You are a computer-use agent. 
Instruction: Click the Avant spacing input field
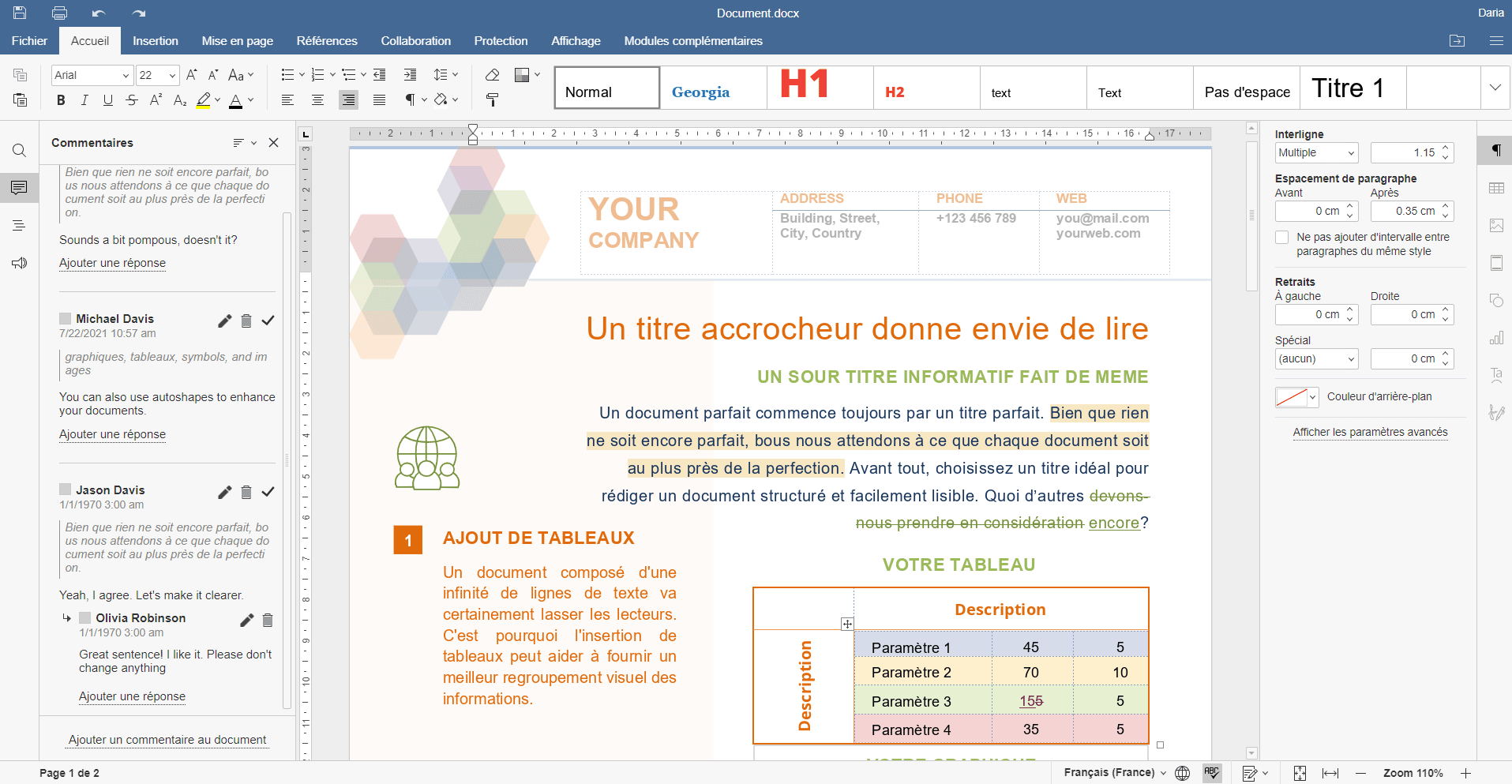pos(1311,212)
